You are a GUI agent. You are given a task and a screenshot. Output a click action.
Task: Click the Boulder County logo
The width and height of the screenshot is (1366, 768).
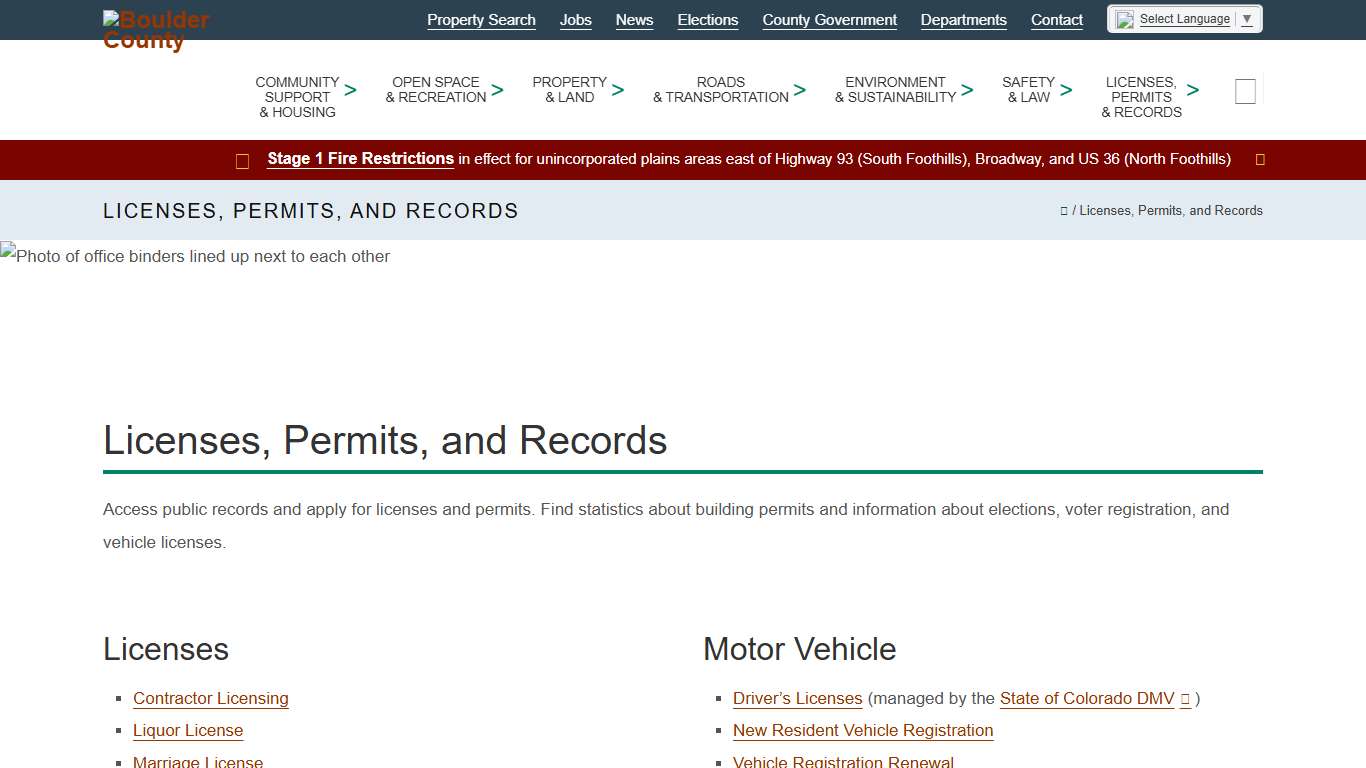point(155,28)
